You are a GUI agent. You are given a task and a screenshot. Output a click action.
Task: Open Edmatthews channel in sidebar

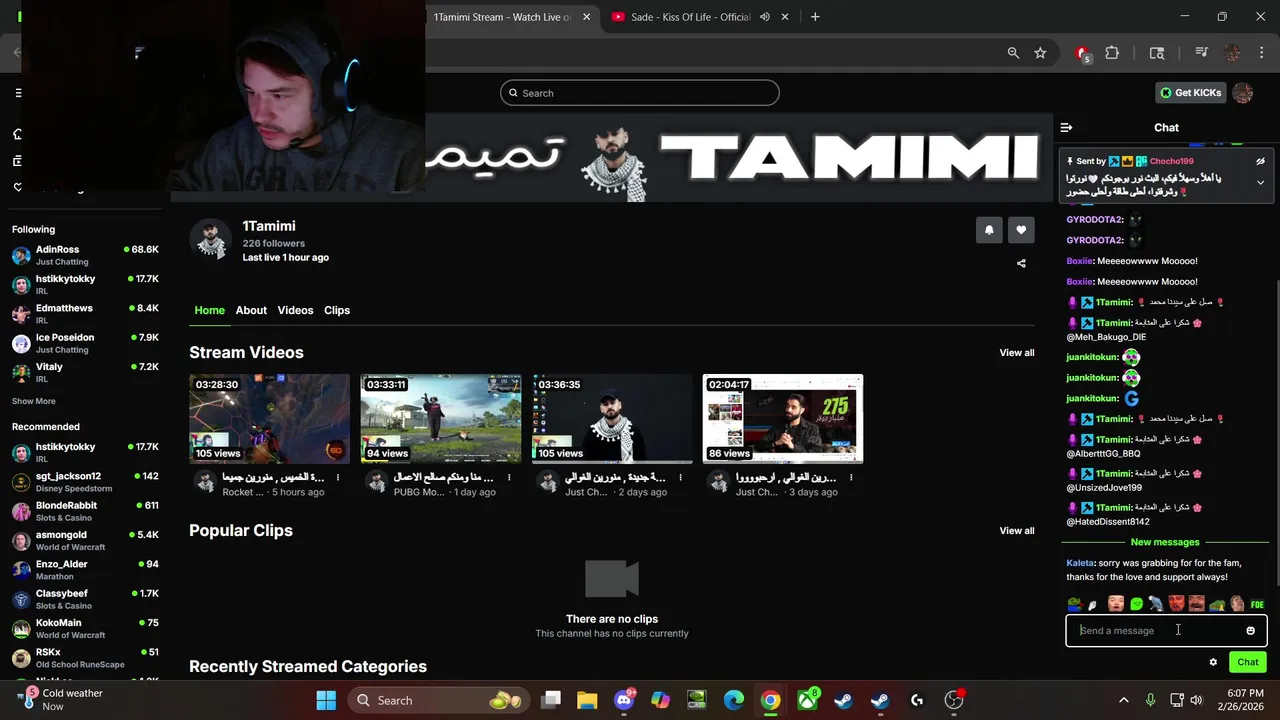point(85,314)
